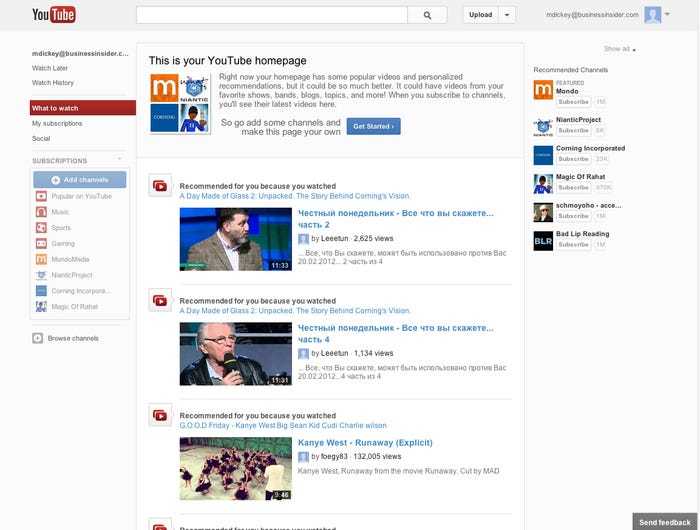
Task: Click the Get Started button
Action: (x=374, y=126)
